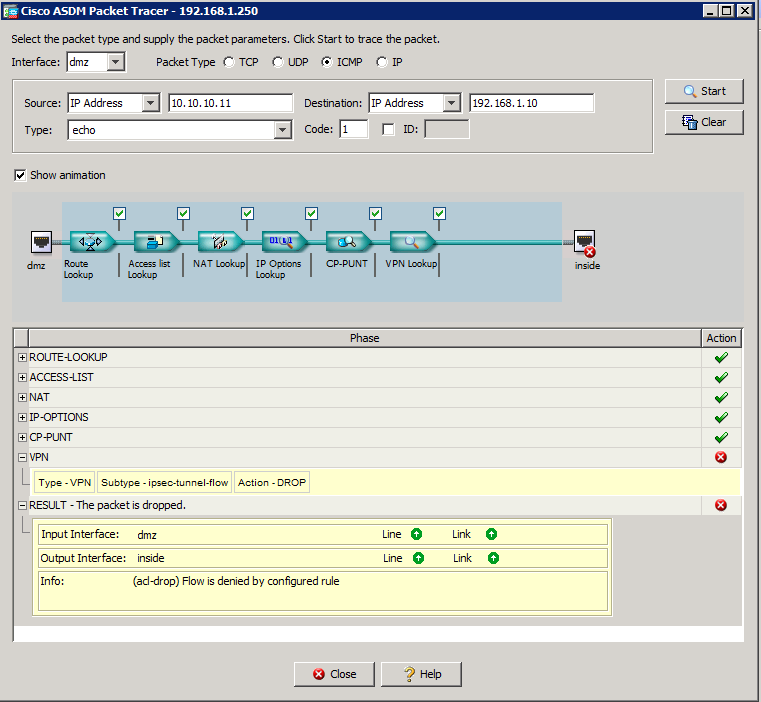Click Start to trace packet
The image size is (761, 702).
point(704,91)
